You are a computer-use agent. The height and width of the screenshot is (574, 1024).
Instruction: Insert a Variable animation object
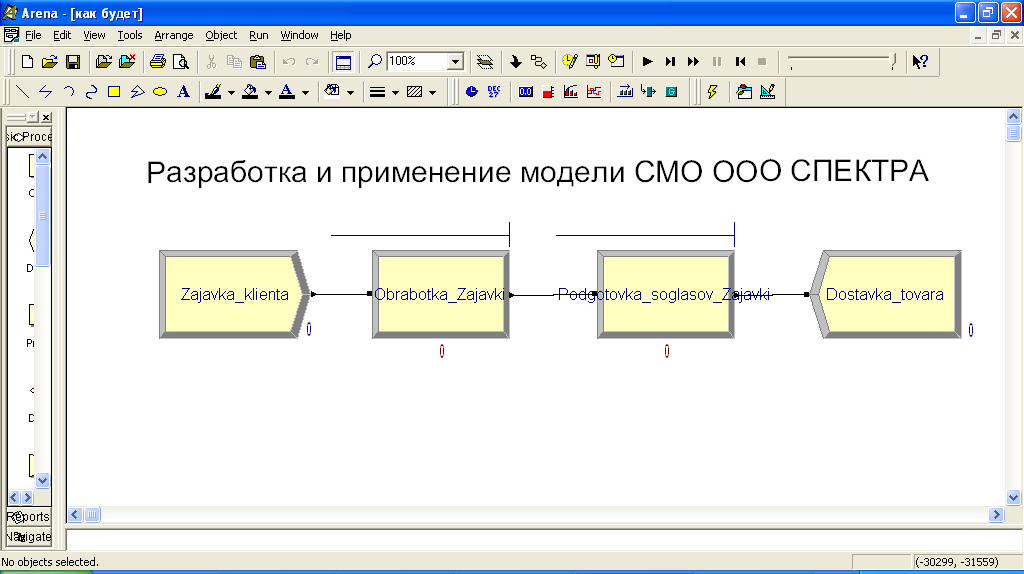pos(526,92)
